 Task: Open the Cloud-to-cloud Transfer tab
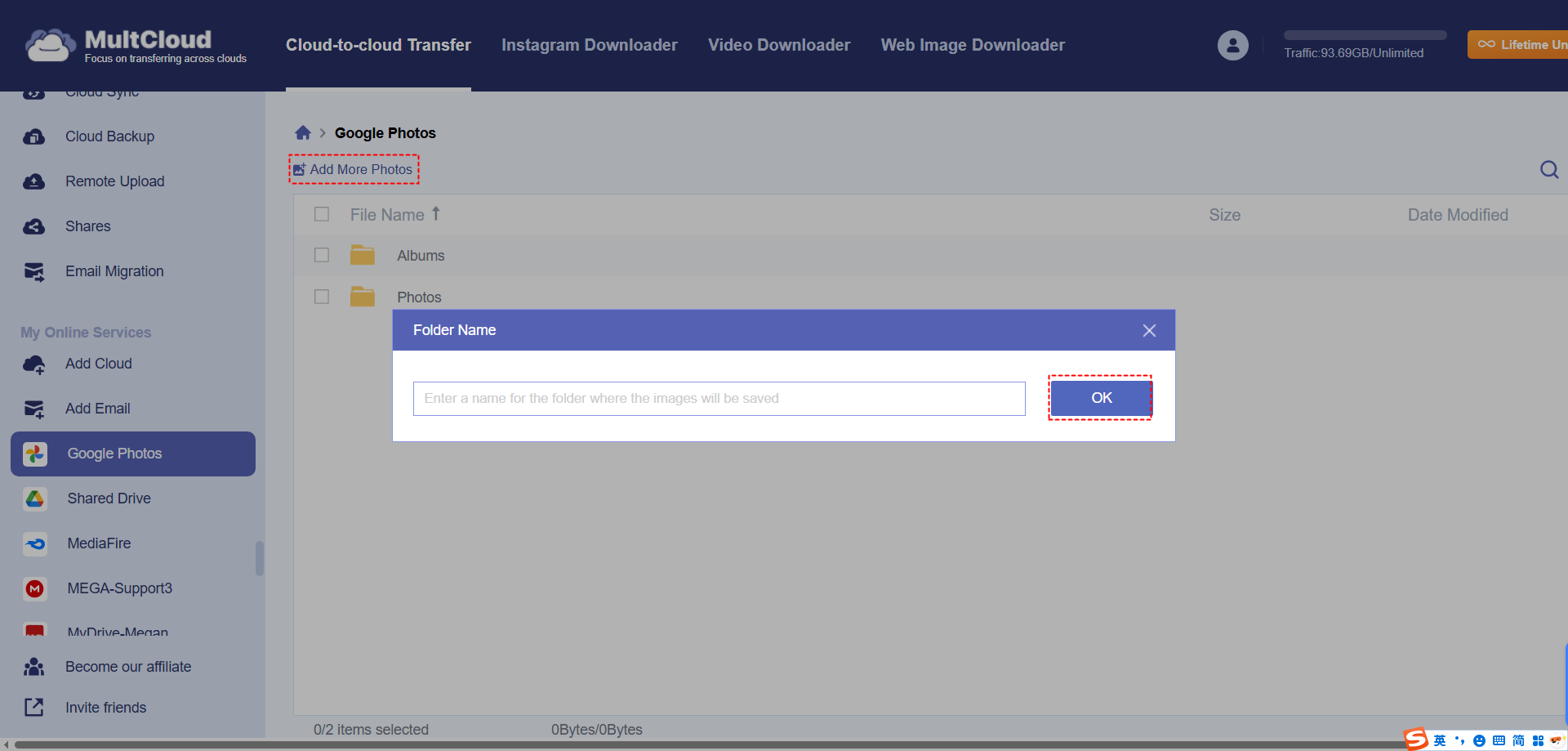click(378, 45)
